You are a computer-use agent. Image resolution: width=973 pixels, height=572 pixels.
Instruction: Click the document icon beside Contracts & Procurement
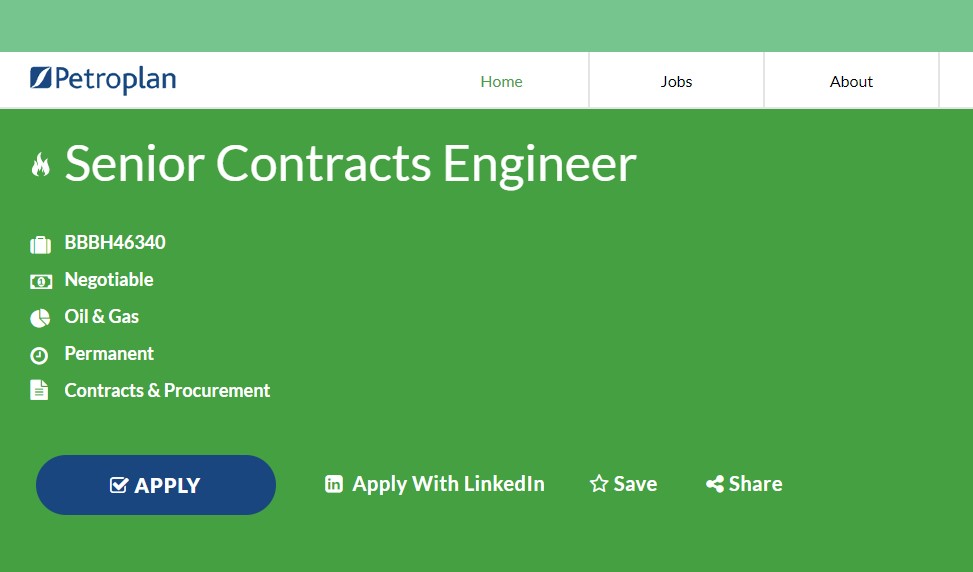[39, 390]
